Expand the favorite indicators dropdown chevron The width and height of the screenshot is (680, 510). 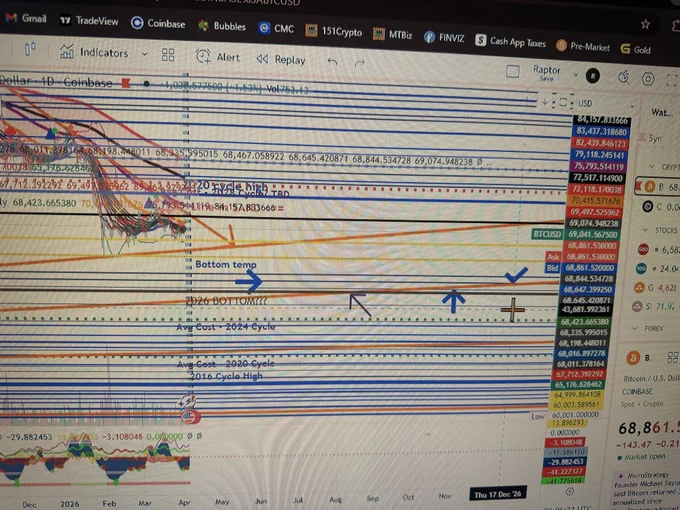tap(144, 54)
